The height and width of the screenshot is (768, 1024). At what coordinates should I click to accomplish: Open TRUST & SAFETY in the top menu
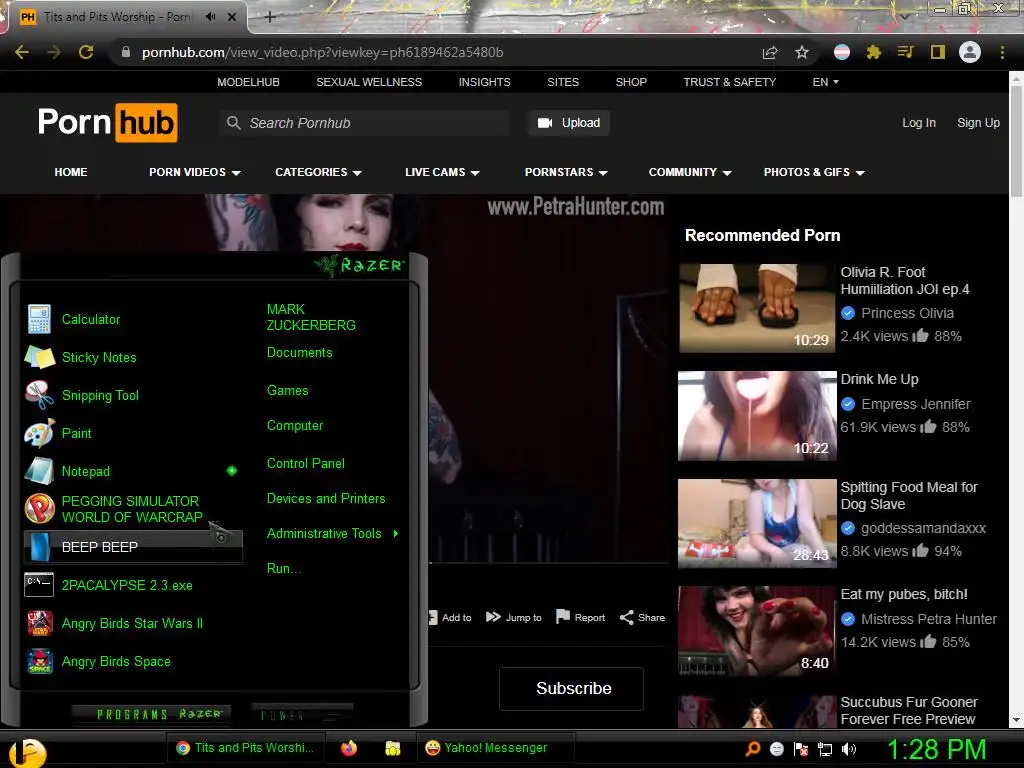pyautogui.click(x=729, y=82)
